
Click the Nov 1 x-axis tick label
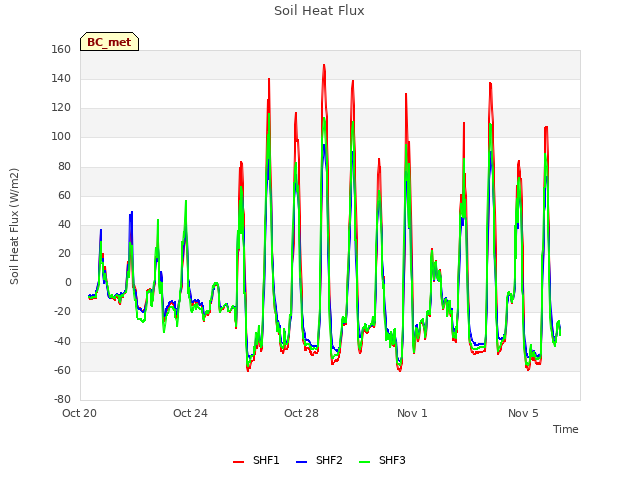(412, 413)
